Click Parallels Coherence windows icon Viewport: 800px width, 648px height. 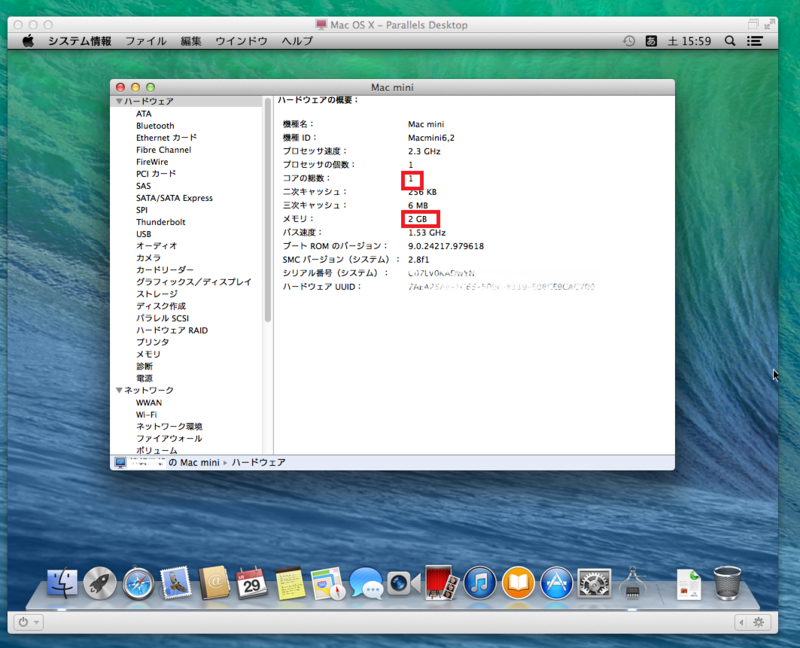point(754,24)
